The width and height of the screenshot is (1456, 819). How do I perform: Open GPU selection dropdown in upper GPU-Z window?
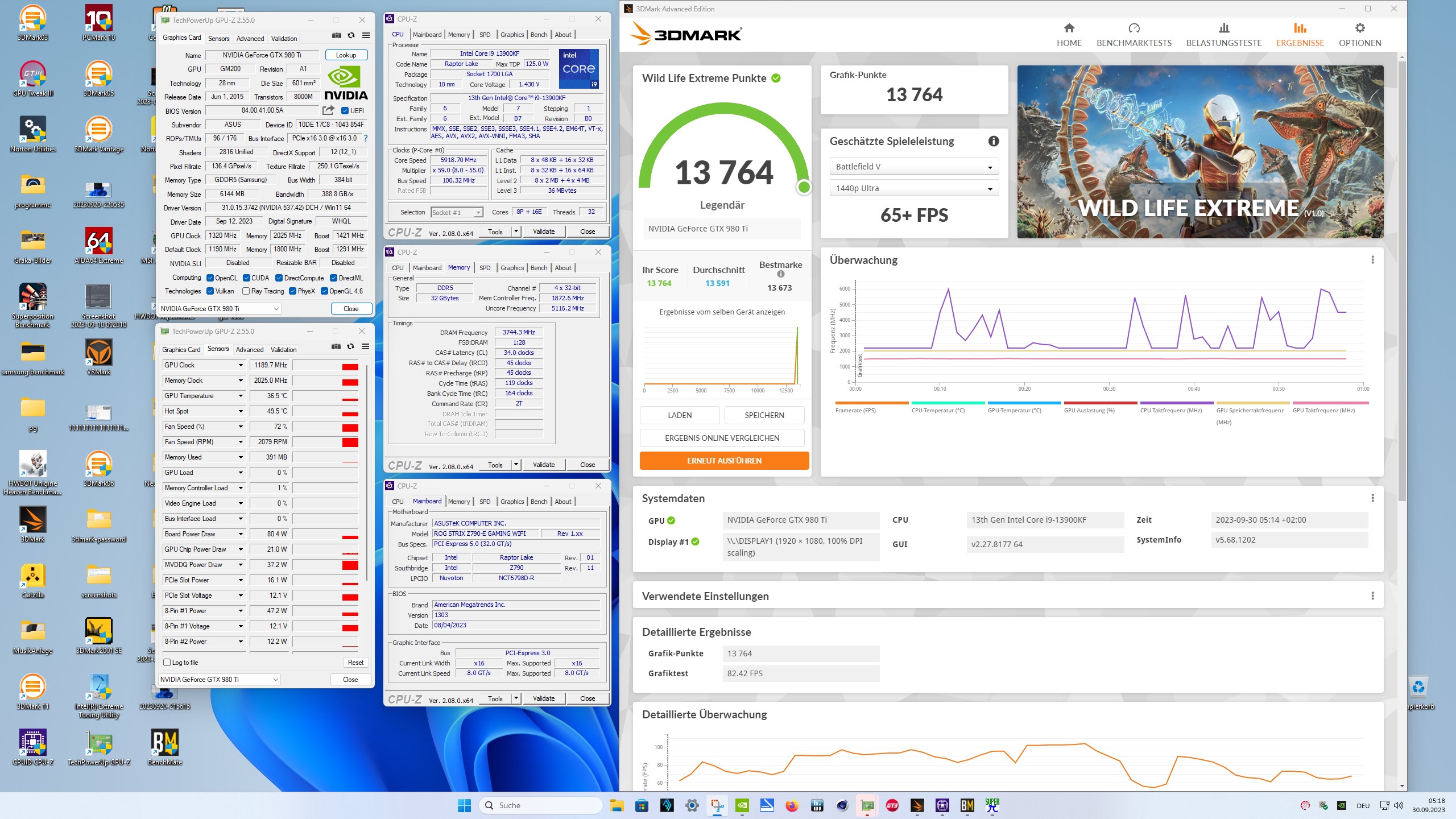(220, 309)
